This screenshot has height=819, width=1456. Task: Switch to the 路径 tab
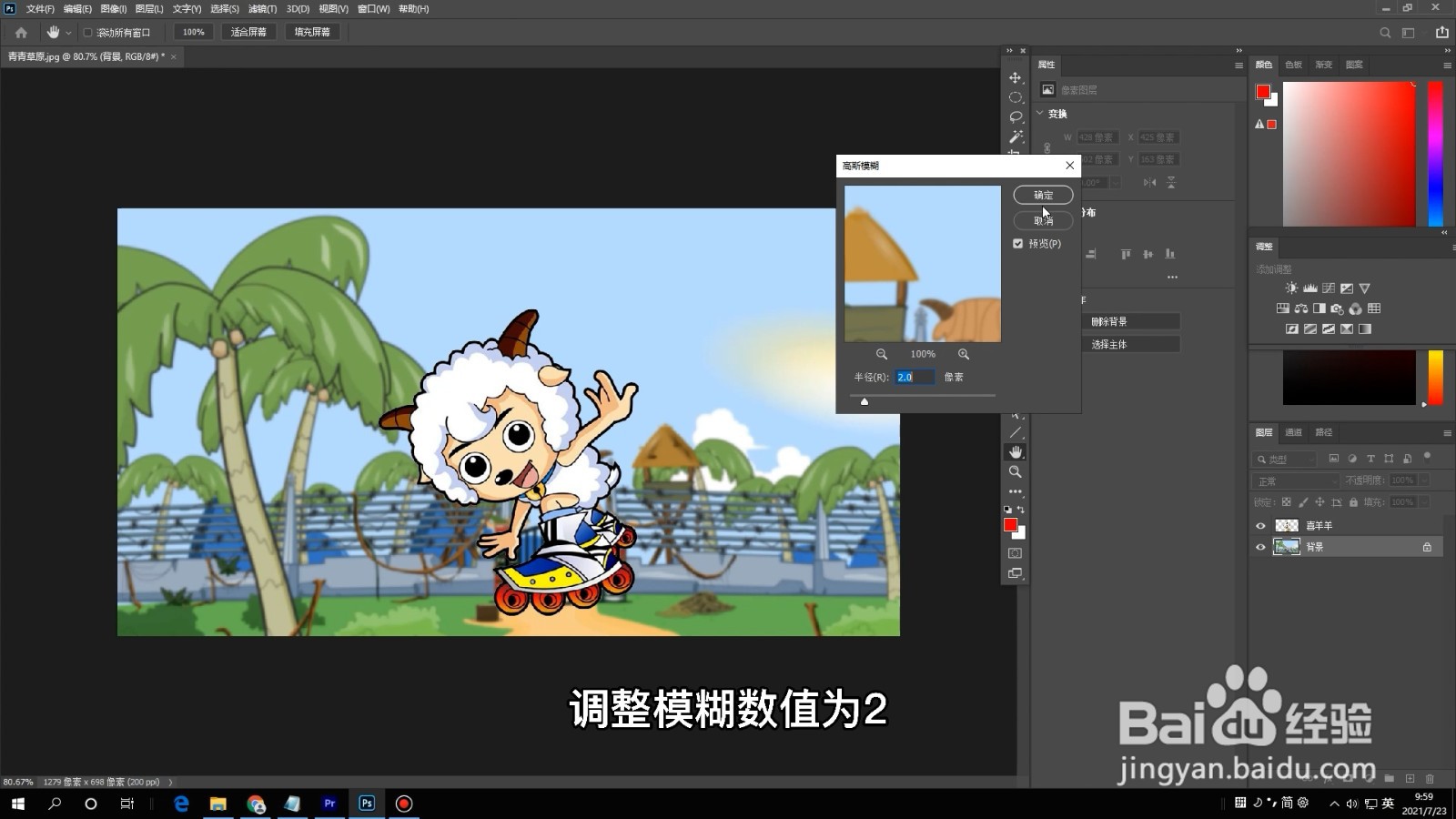point(1324,432)
